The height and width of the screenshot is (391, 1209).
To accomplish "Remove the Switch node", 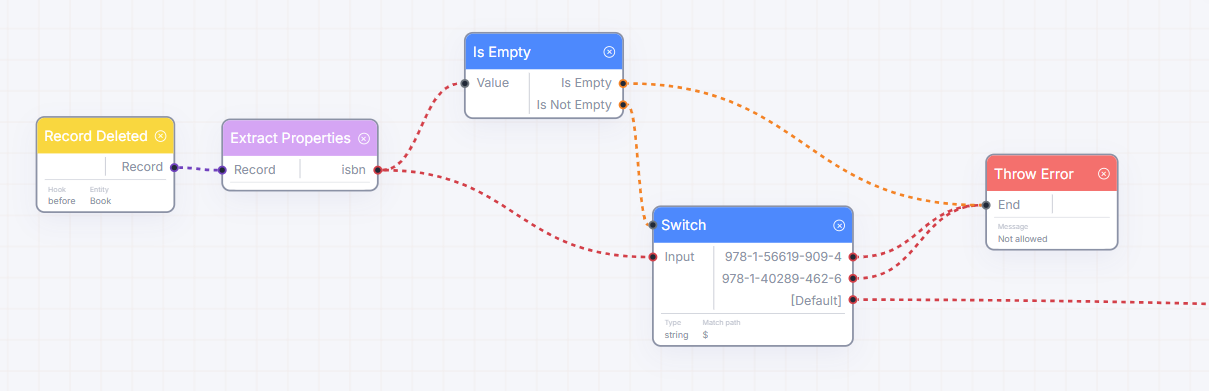I will 839,225.
